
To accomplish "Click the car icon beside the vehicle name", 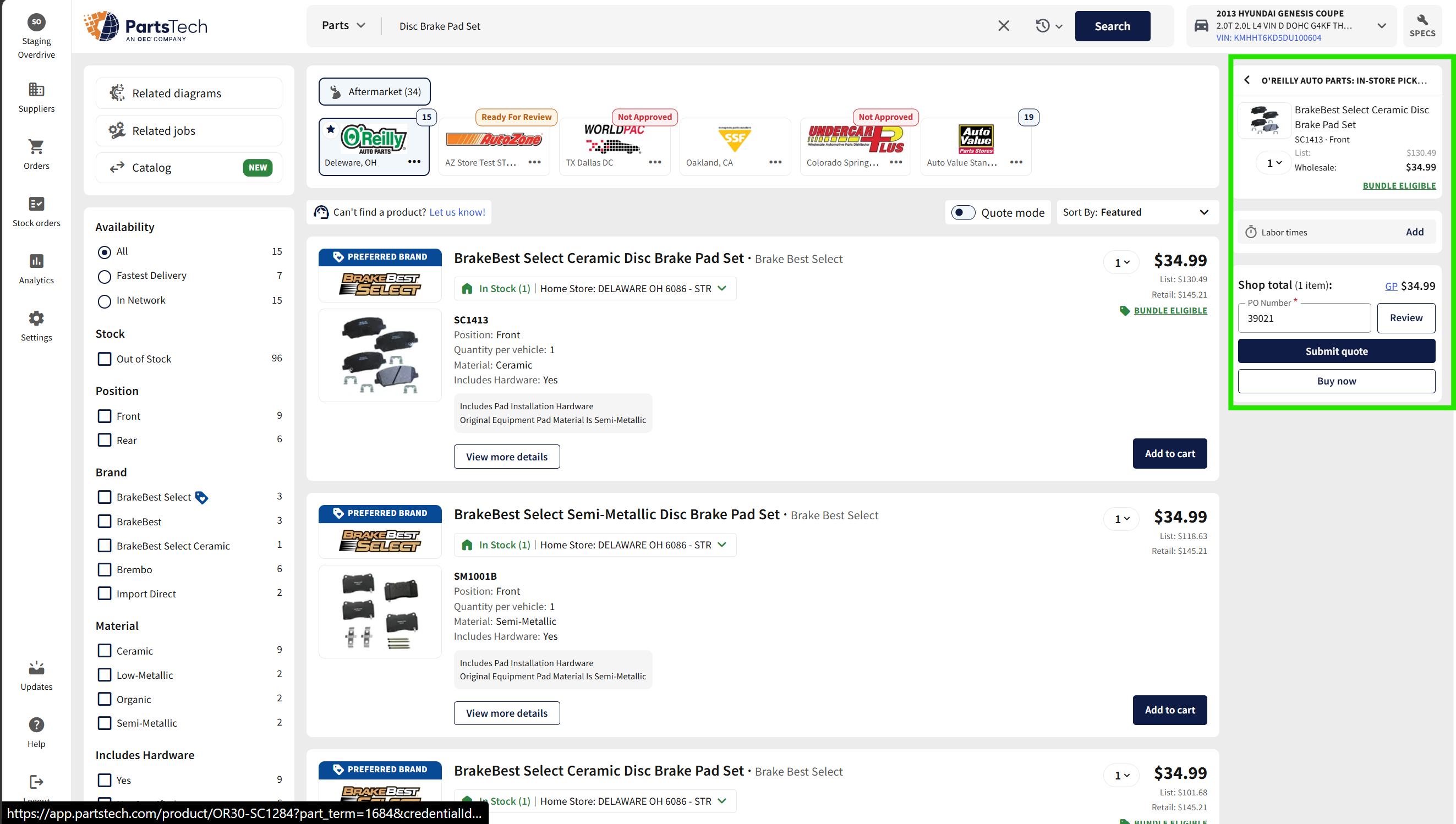I will pyautogui.click(x=1201, y=26).
